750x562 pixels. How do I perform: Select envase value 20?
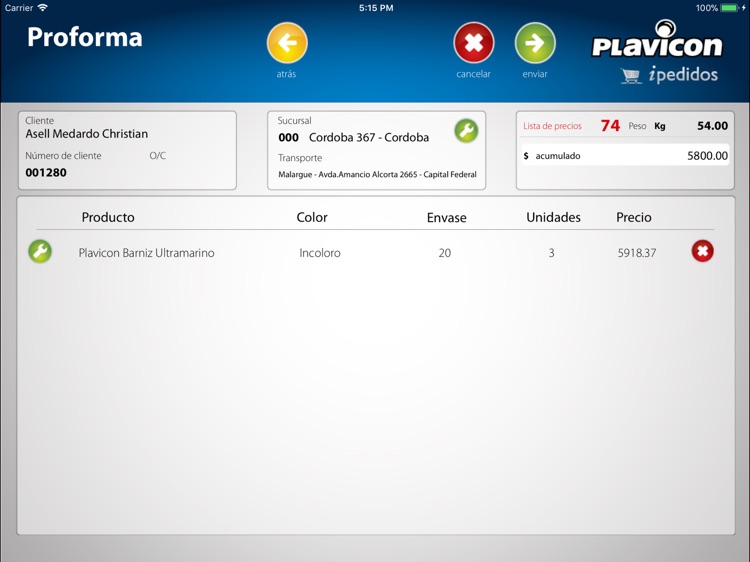(x=445, y=253)
